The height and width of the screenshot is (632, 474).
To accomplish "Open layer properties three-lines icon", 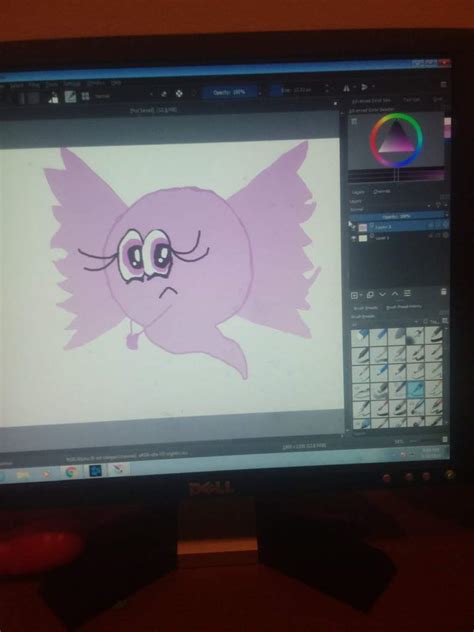I will 407,293.
